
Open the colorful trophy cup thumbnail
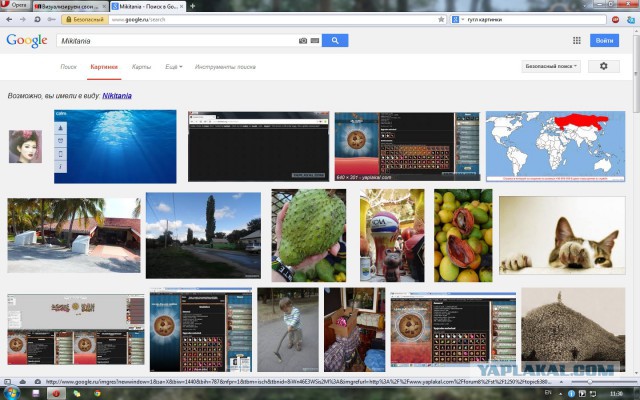392,236
